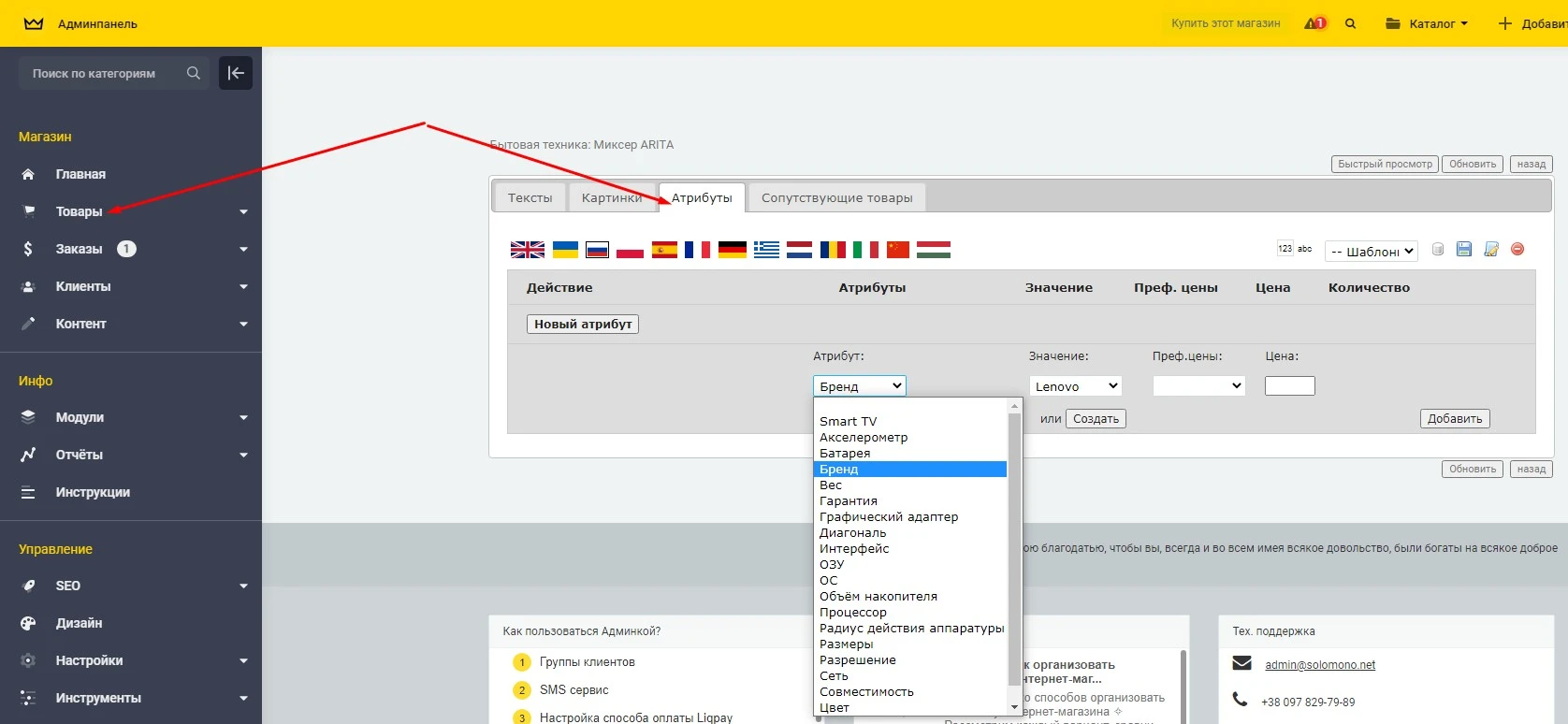Click the red circle delete icon
The image size is (1568, 724).
click(1517, 249)
